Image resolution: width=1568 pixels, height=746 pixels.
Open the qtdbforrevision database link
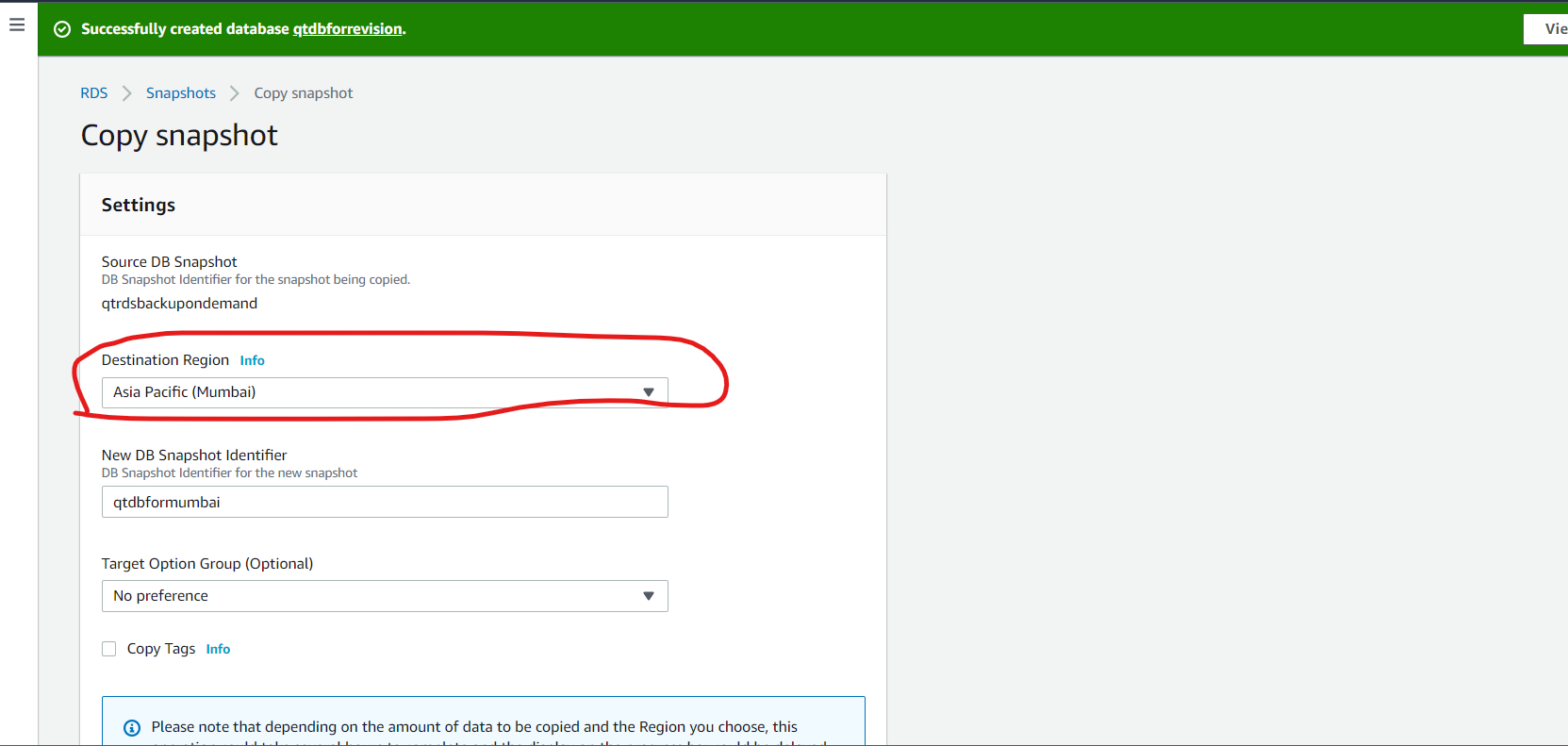coord(347,29)
